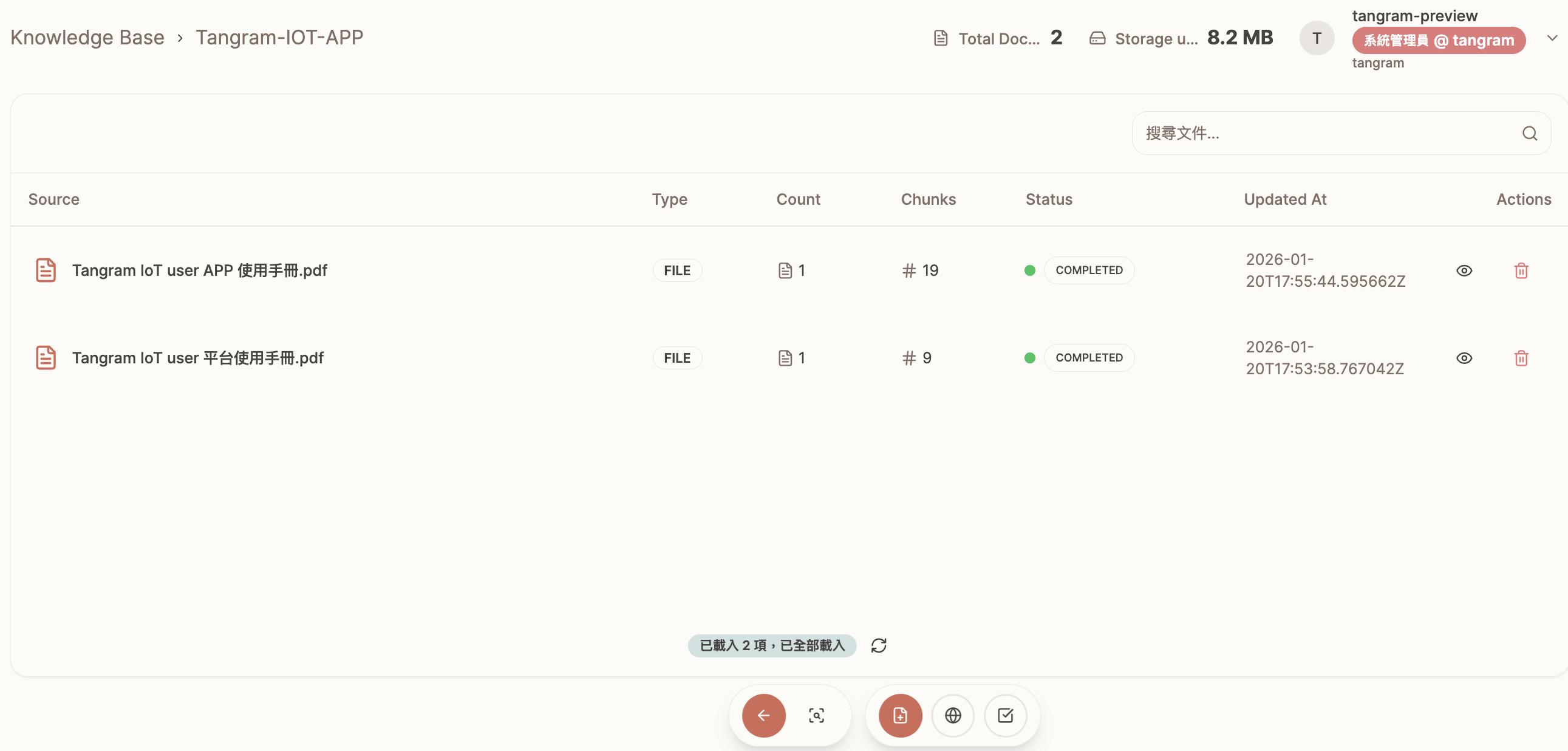Open the 系統管理員 @ tangram role badge
The width and height of the screenshot is (1568, 751).
tap(1438, 41)
